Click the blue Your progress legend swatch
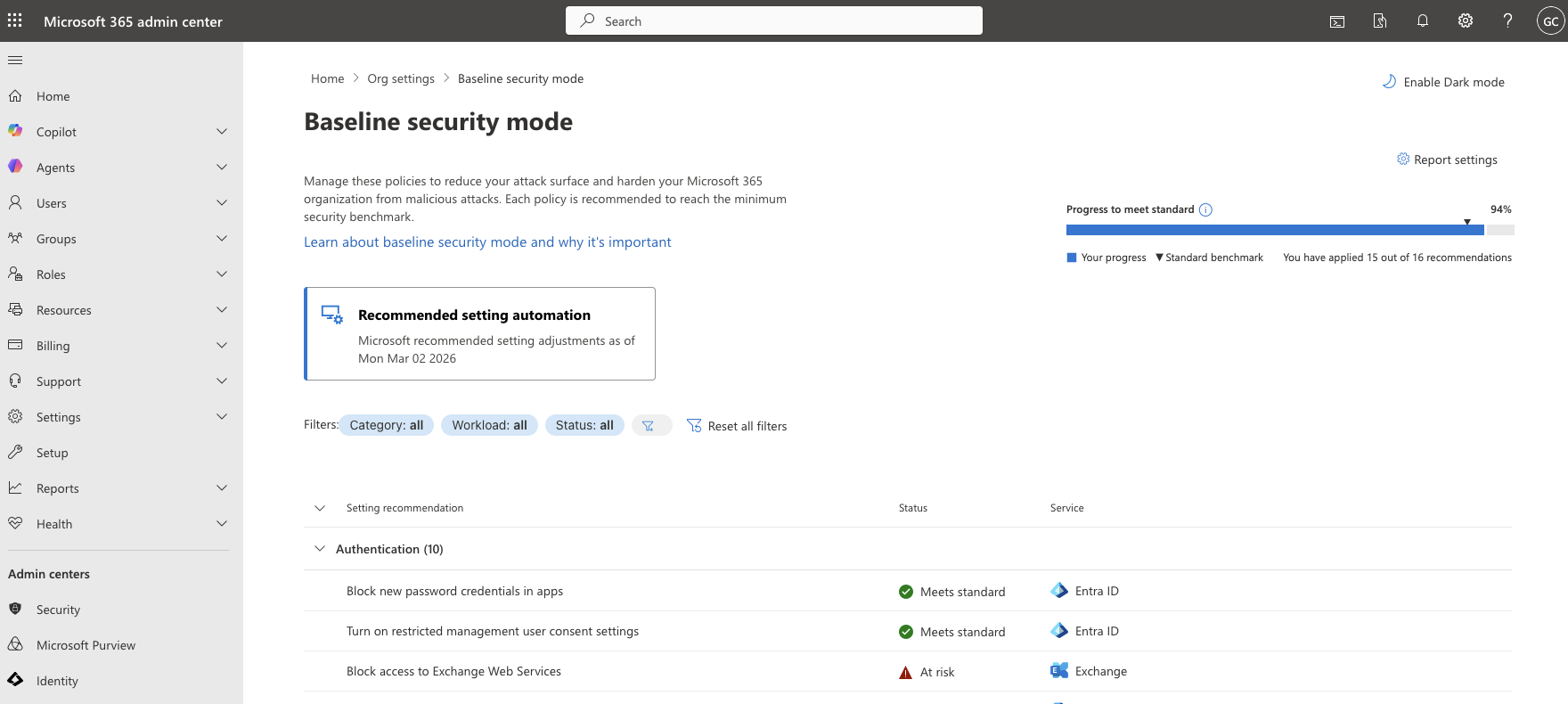This screenshot has width=1568, height=704. [x=1072, y=258]
